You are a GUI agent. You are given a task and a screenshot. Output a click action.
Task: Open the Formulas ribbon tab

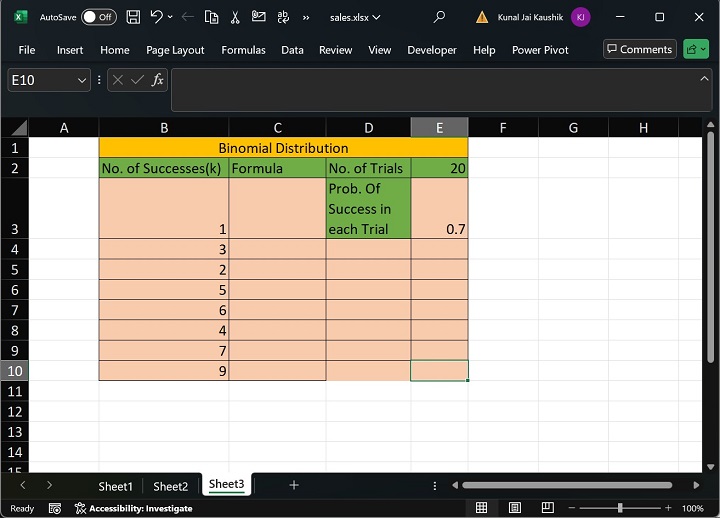(x=243, y=50)
